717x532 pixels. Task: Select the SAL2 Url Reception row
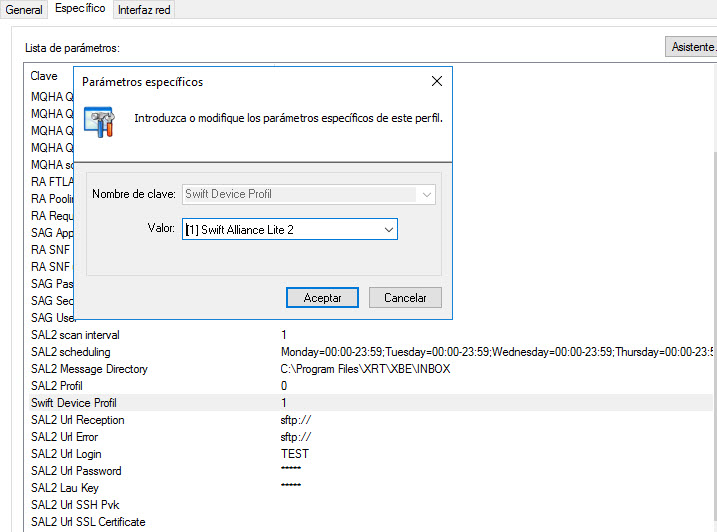(78, 420)
